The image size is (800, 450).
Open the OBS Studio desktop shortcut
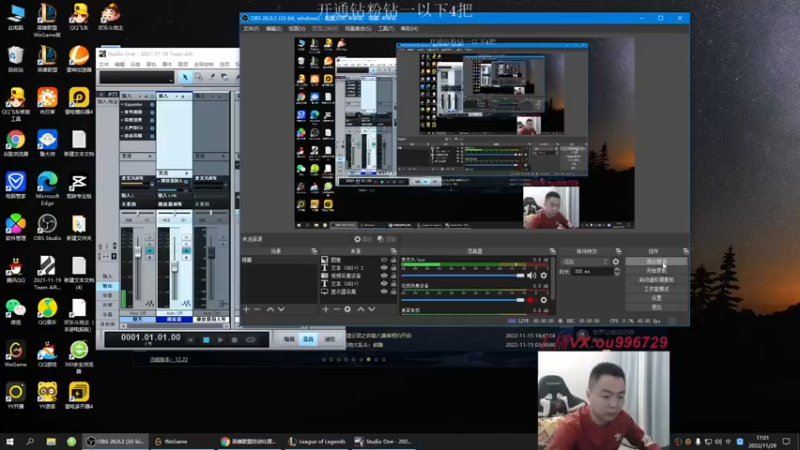47,227
